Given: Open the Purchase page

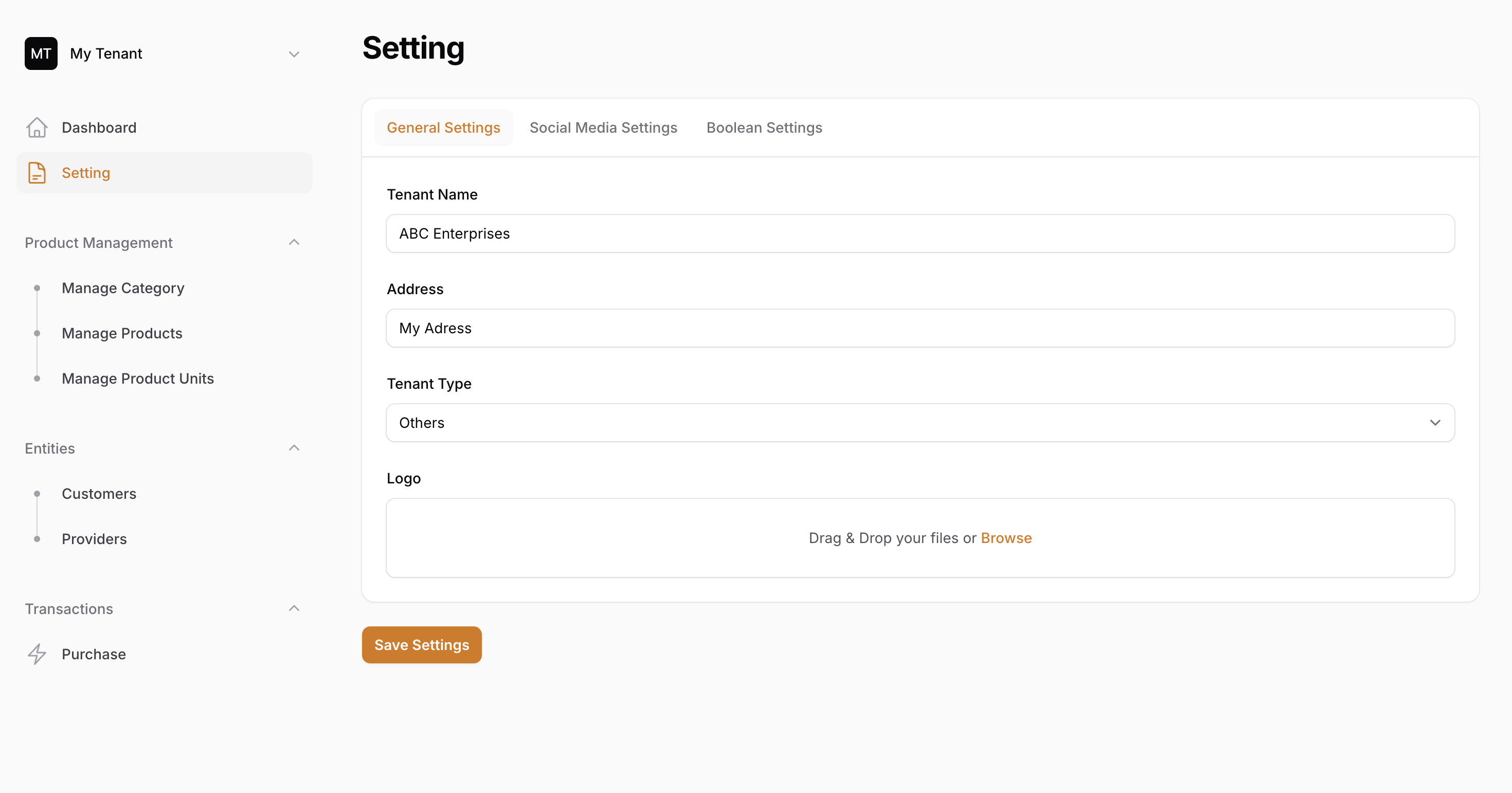Looking at the screenshot, I should click(x=94, y=654).
